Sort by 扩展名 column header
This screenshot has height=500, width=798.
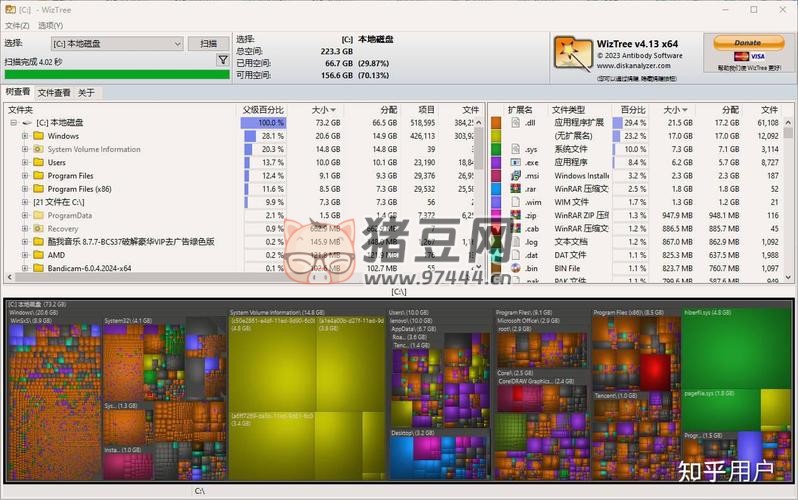click(520, 109)
